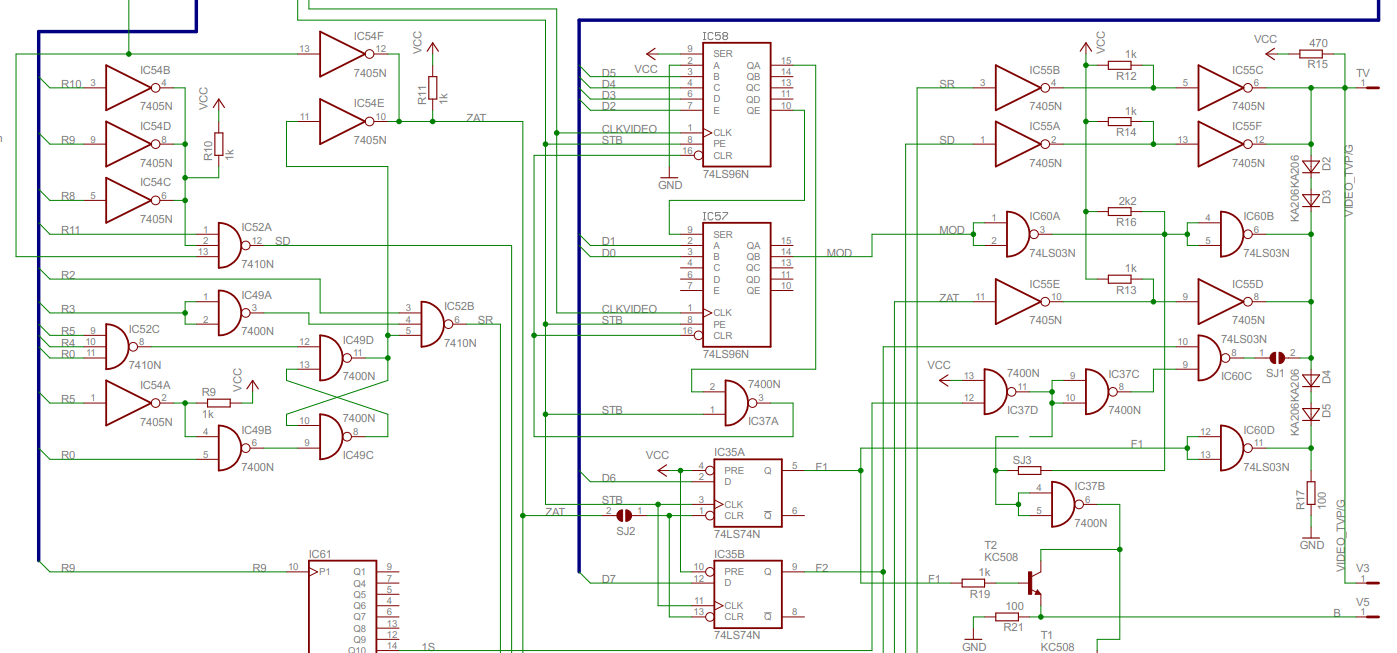1397x653 pixels.
Task: Select the SJ2 solder jumper
Action: [x=624, y=515]
